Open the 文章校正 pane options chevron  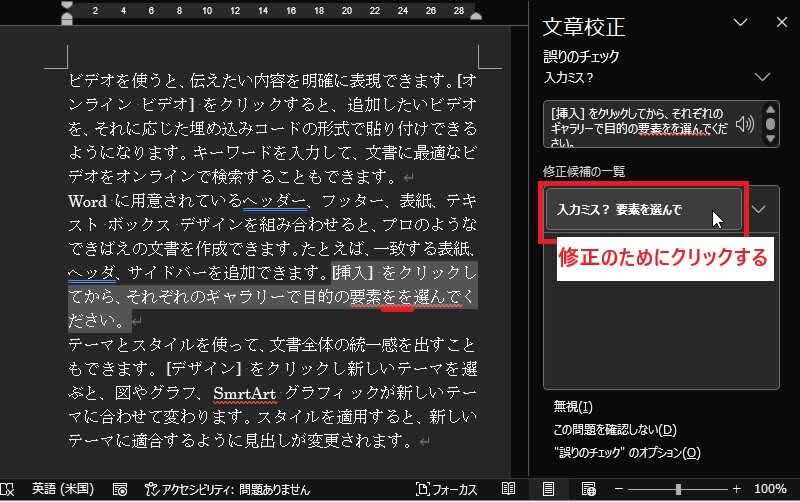[741, 22]
